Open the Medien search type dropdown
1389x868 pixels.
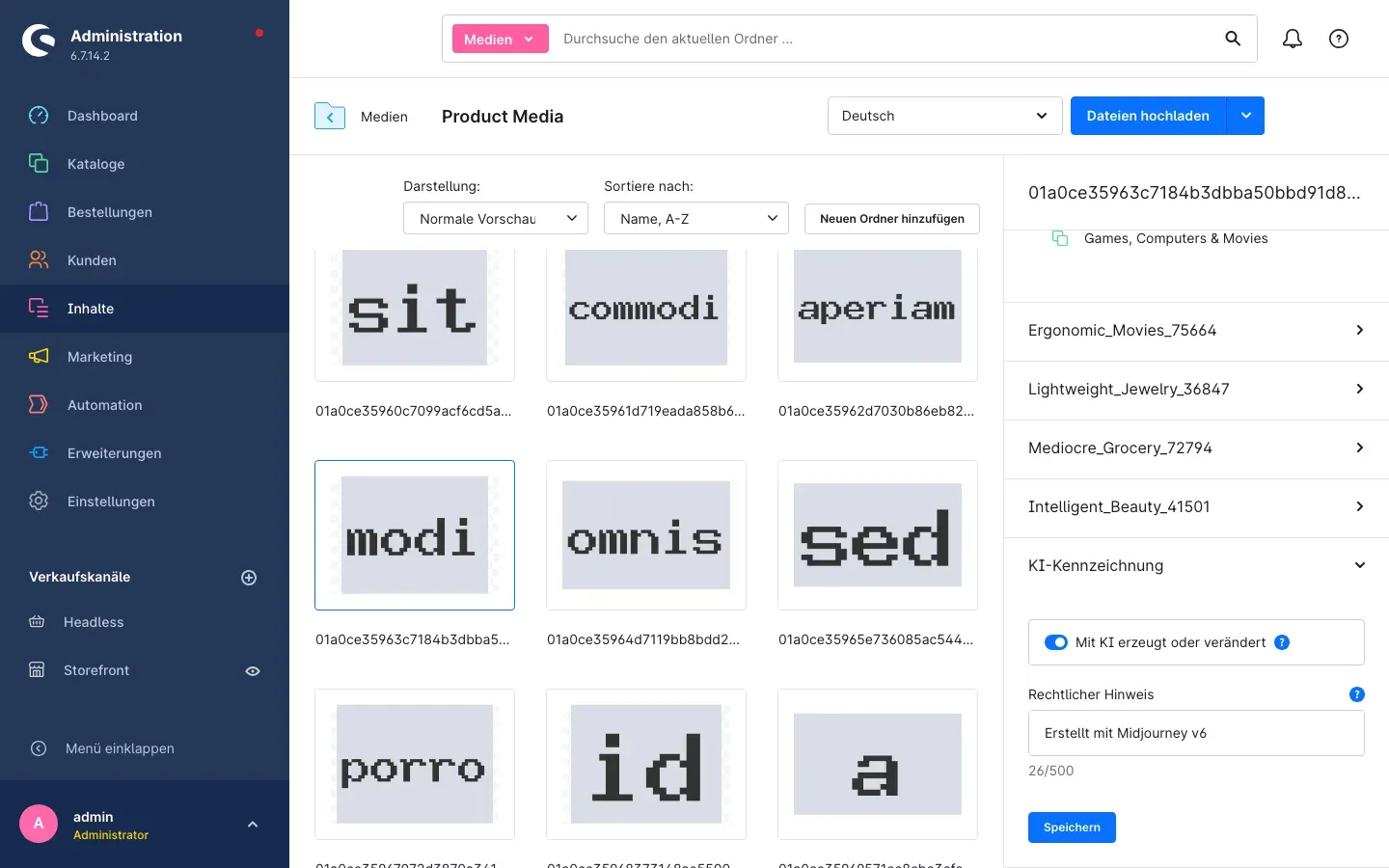click(500, 39)
